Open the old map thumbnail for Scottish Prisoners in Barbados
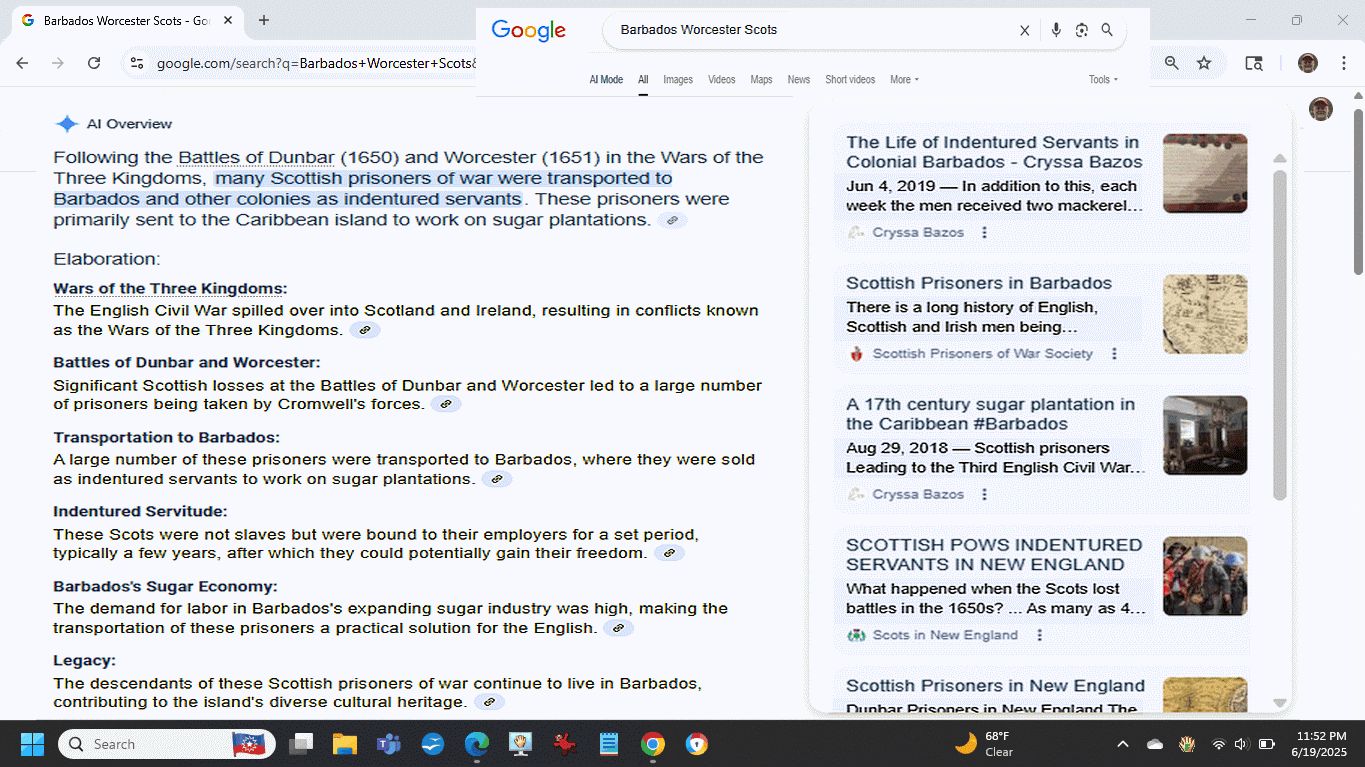1365x767 pixels. pyautogui.click(x=1205, y=314)
